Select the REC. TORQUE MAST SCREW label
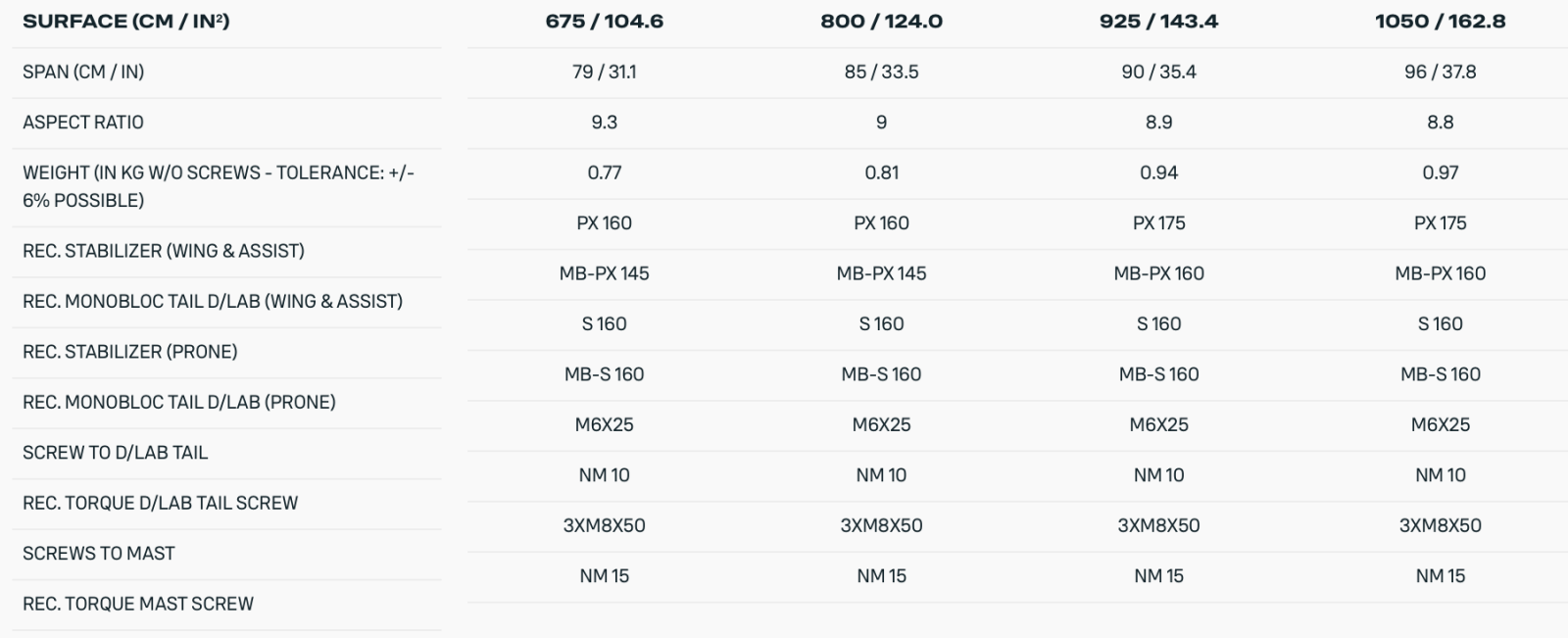This screenshot has width=1568, height=638. pyautogui.click(x=138, y=604)
